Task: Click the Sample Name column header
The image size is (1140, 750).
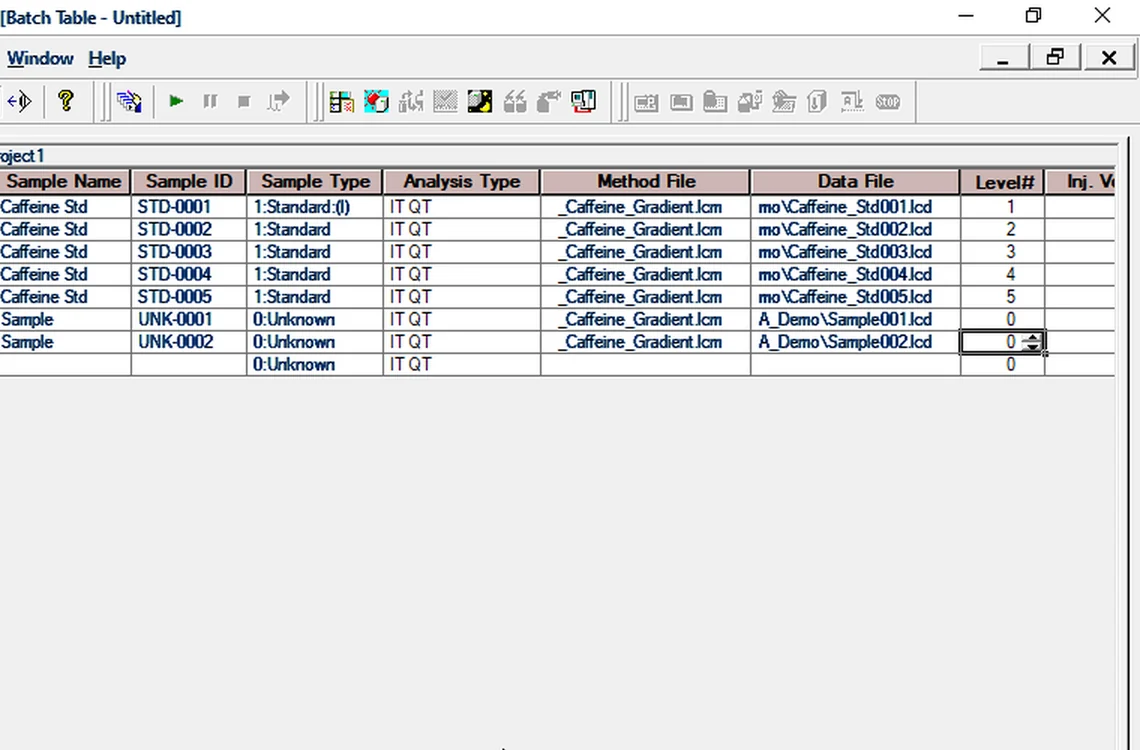Action: coord(65,182)
